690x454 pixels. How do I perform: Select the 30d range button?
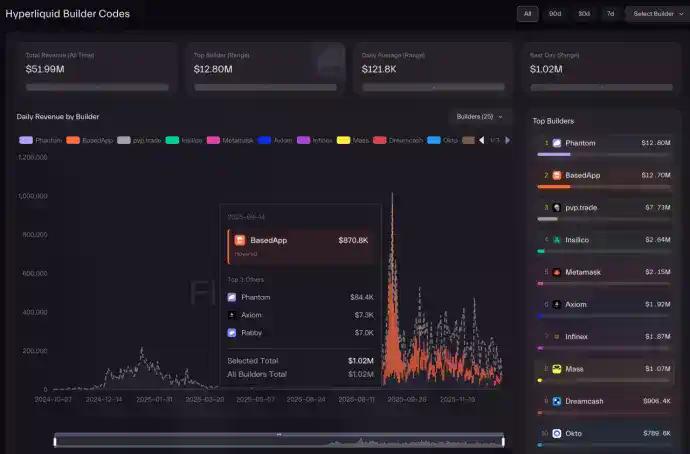(583, 14)
